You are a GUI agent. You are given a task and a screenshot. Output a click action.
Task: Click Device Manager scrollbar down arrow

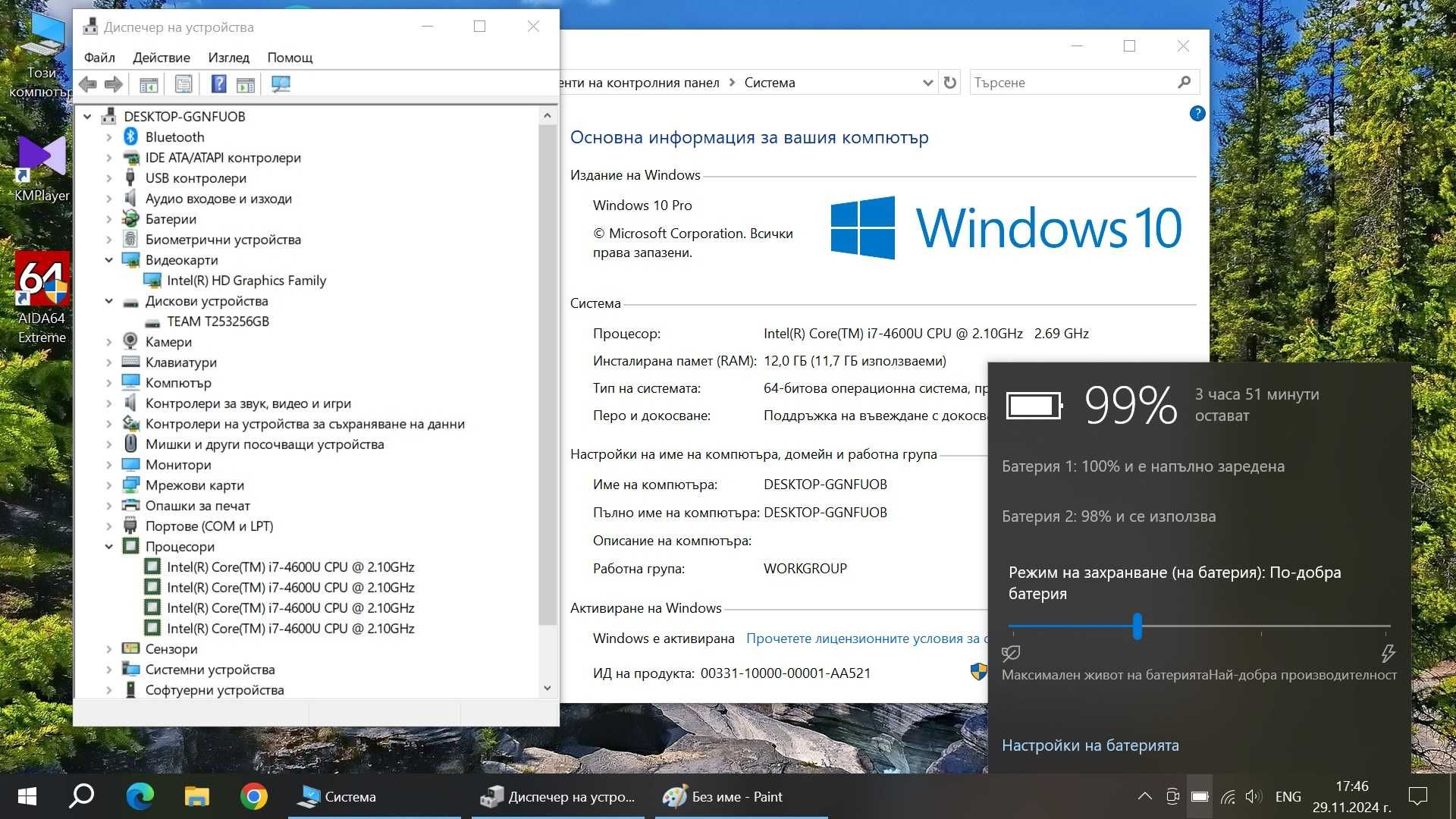548,688
